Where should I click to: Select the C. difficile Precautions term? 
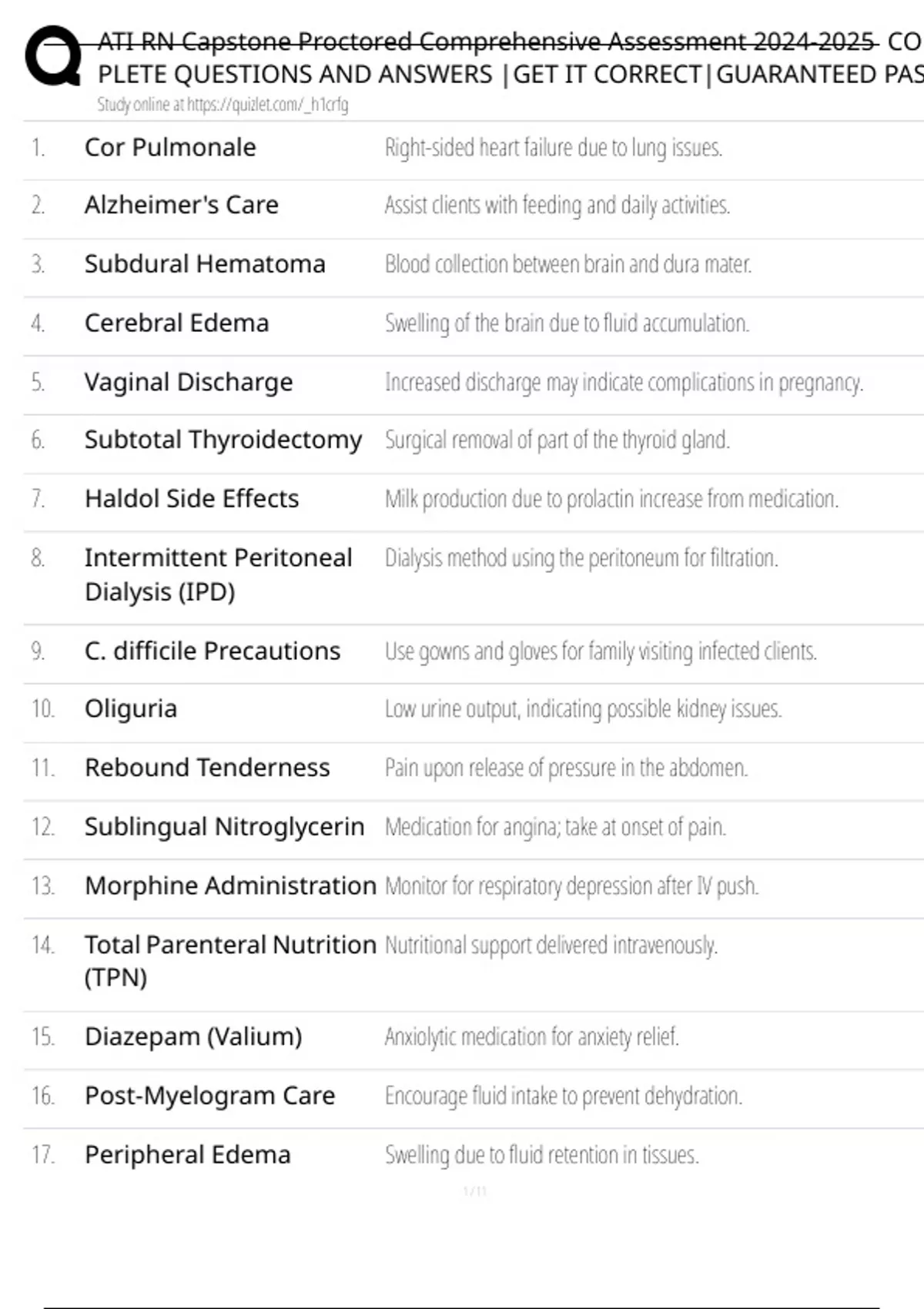[x=213, y=651]
